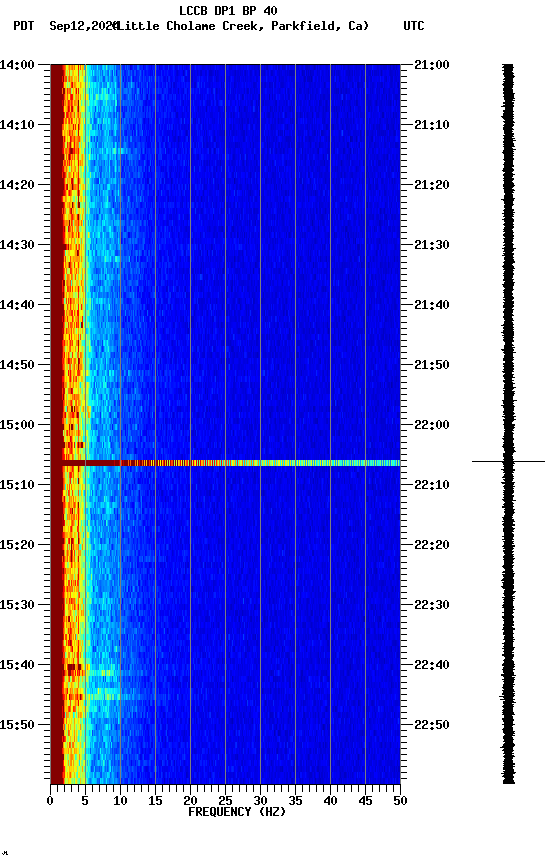Click the '30' frequency axis tick label

click(x=260, y=801)
